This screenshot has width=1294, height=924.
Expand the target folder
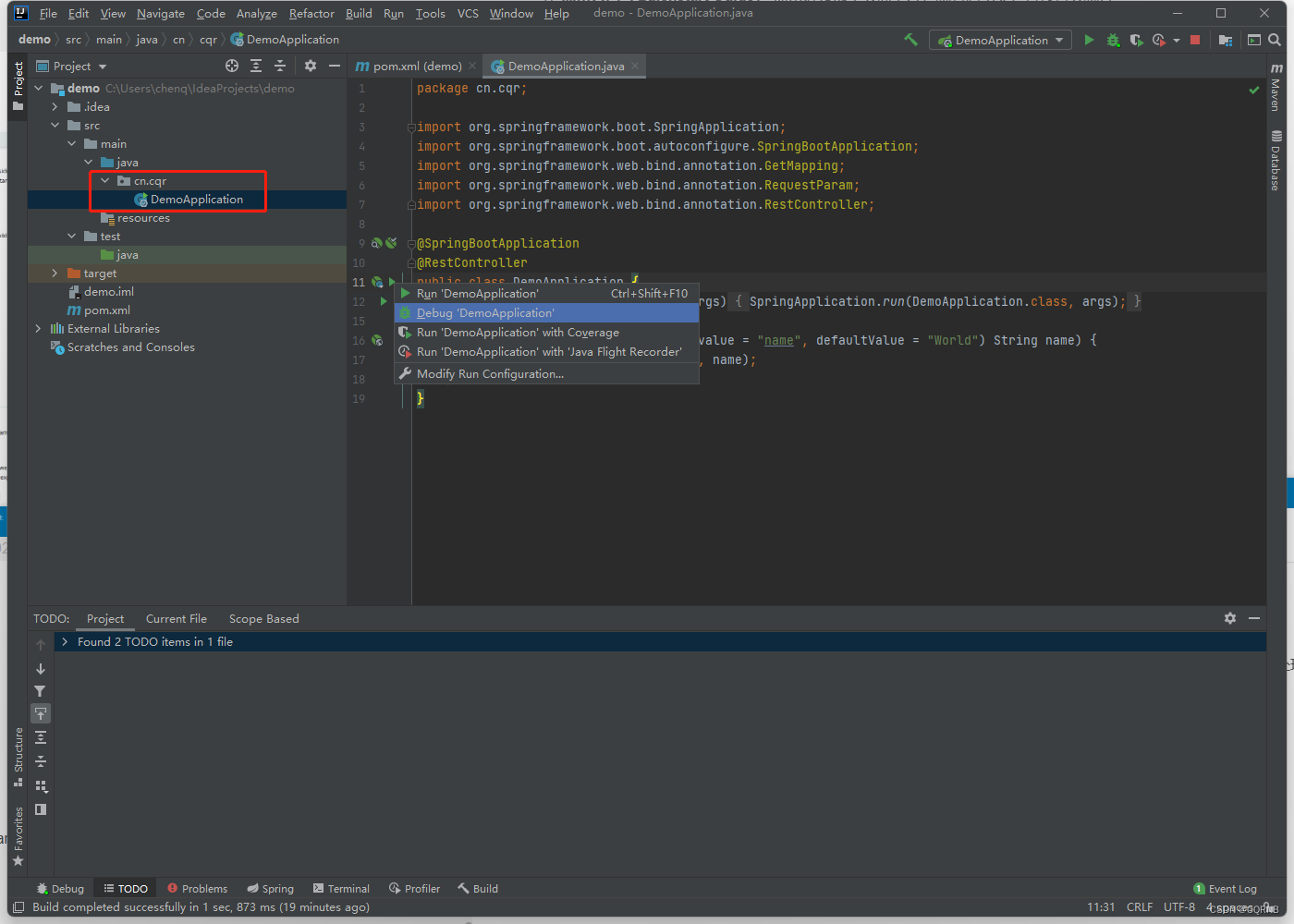coord(55,273)
